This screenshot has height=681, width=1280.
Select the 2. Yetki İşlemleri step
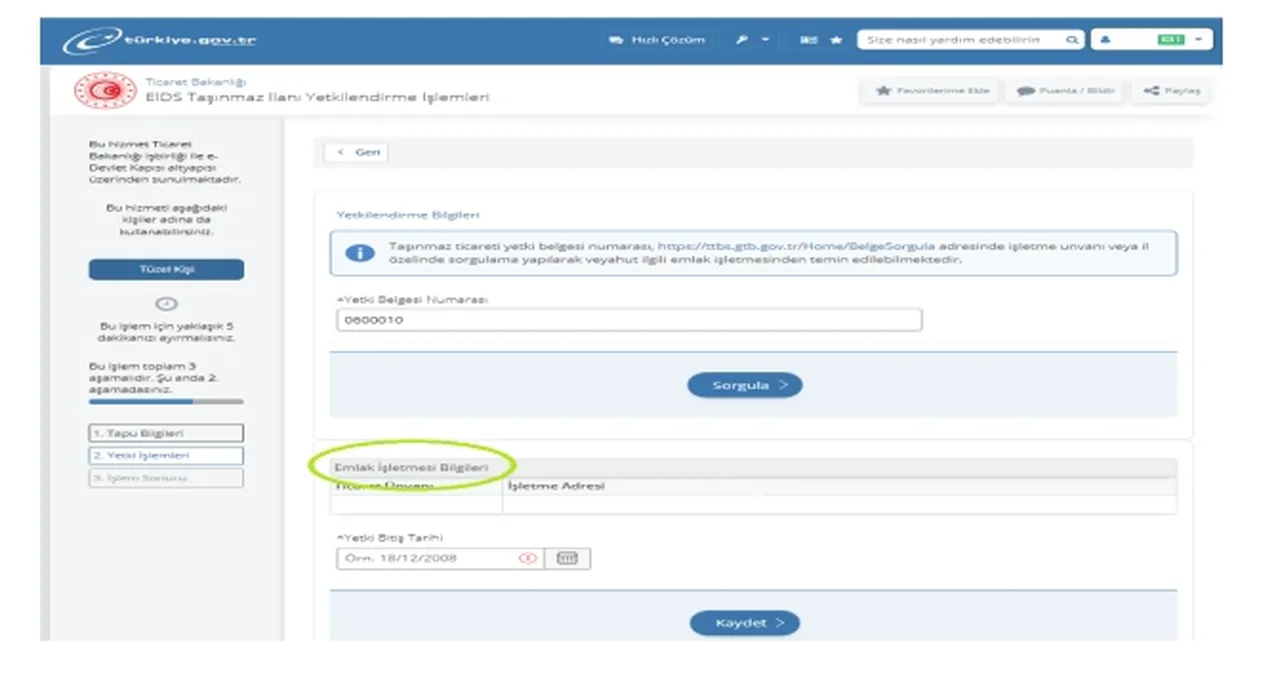[166, 456]
